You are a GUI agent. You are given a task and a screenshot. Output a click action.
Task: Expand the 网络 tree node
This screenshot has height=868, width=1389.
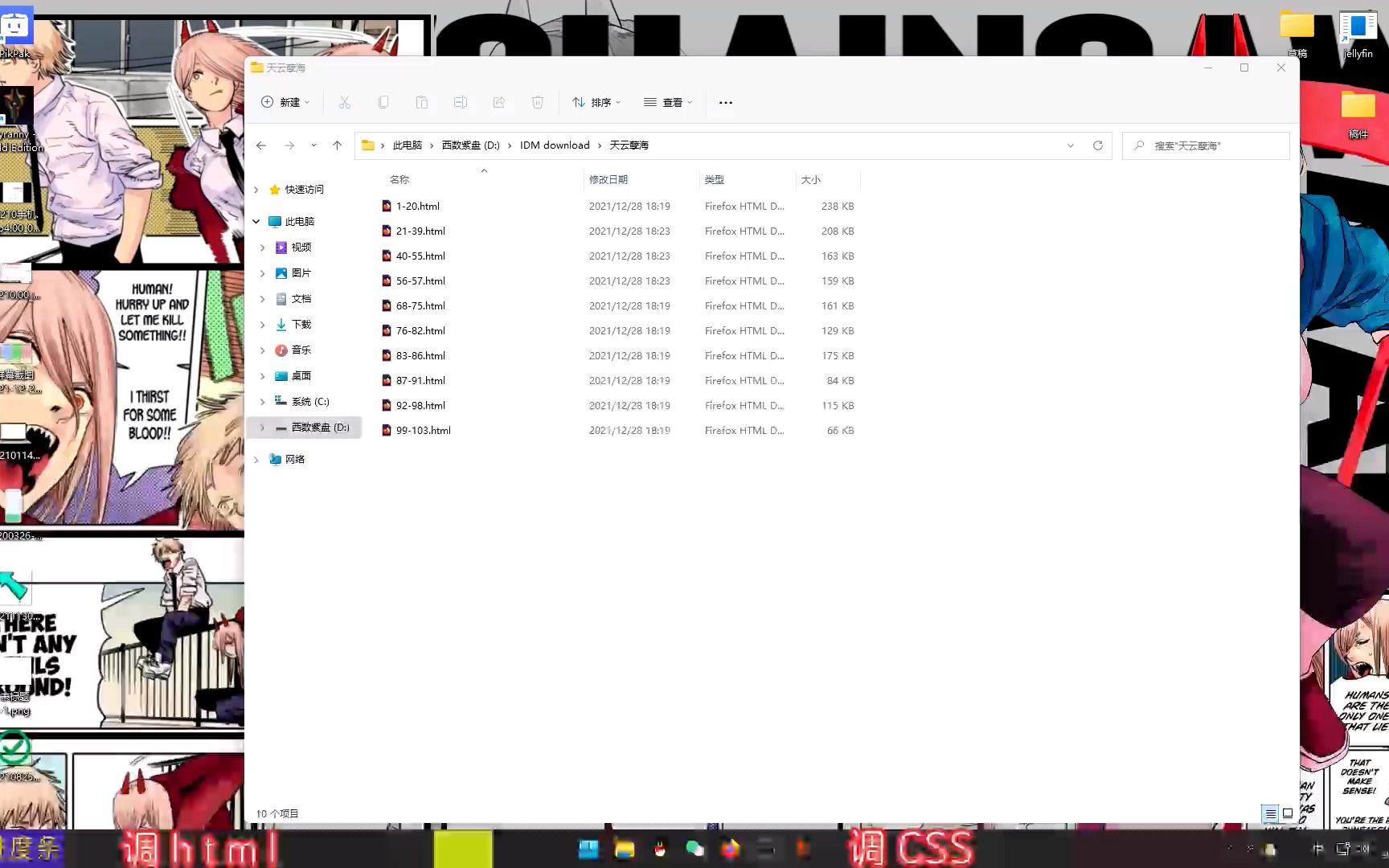pos(256,460)
